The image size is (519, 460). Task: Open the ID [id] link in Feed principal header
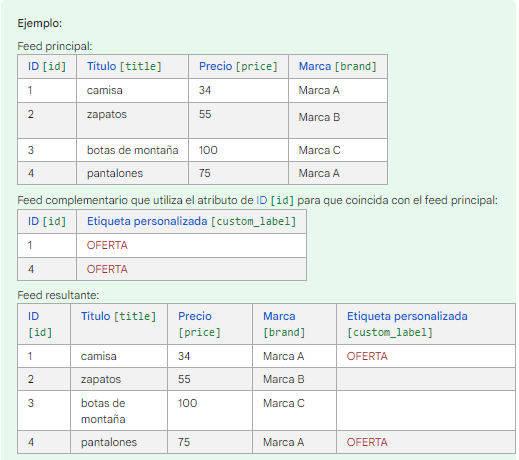click(47, 66)
